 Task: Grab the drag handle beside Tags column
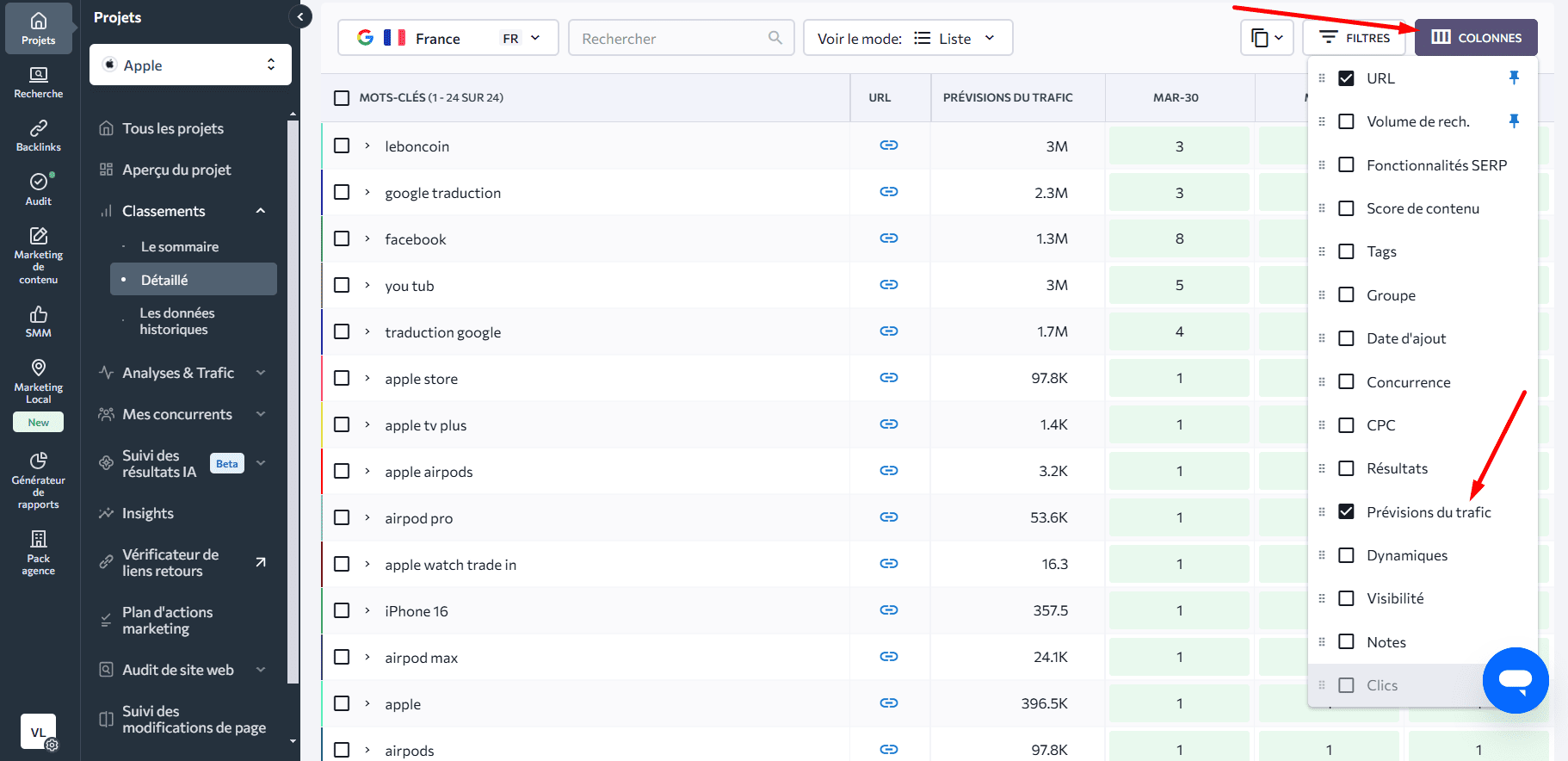click(x=1322, y=251)
